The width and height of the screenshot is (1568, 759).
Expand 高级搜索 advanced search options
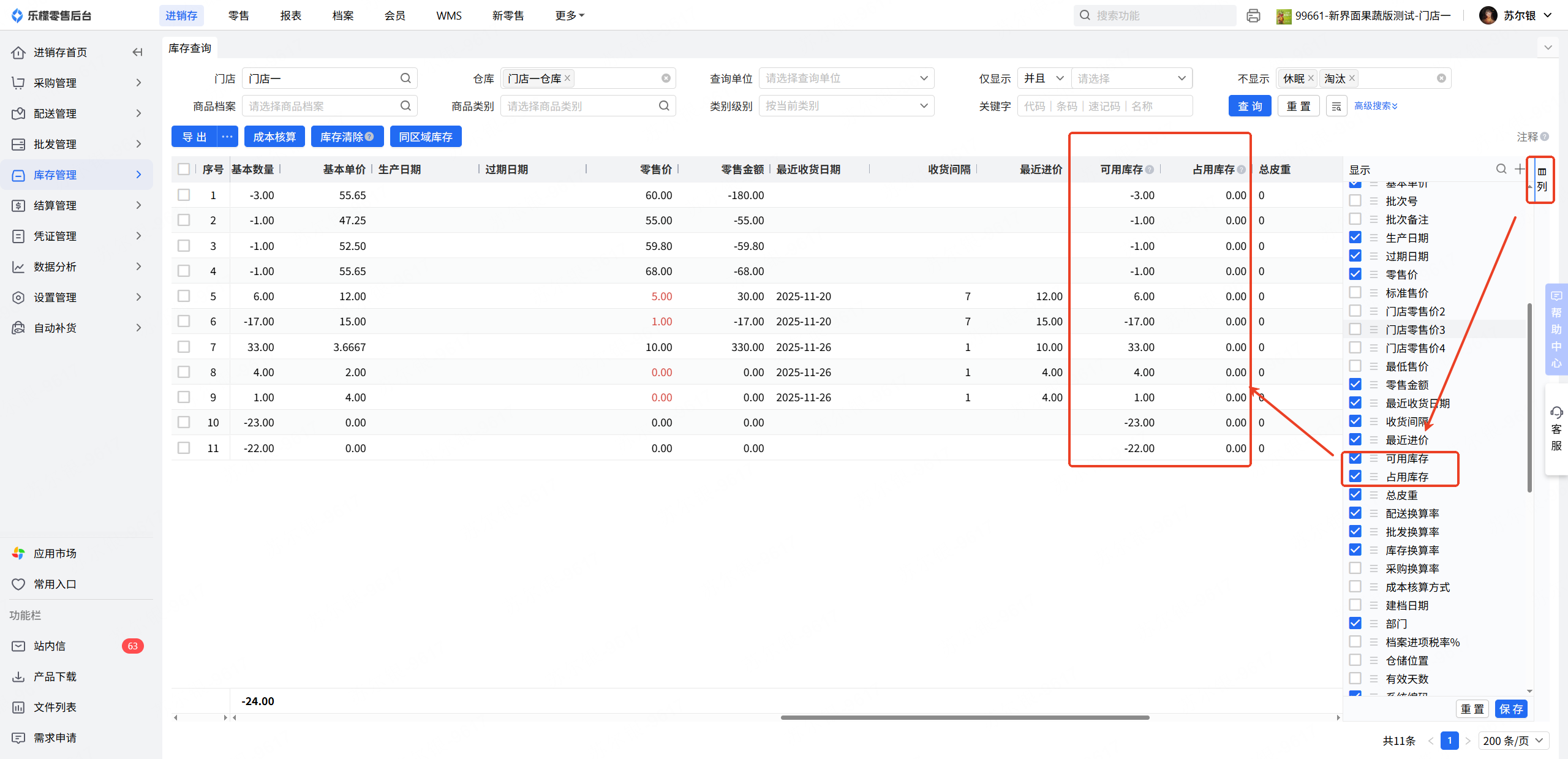click(1376, 106)
